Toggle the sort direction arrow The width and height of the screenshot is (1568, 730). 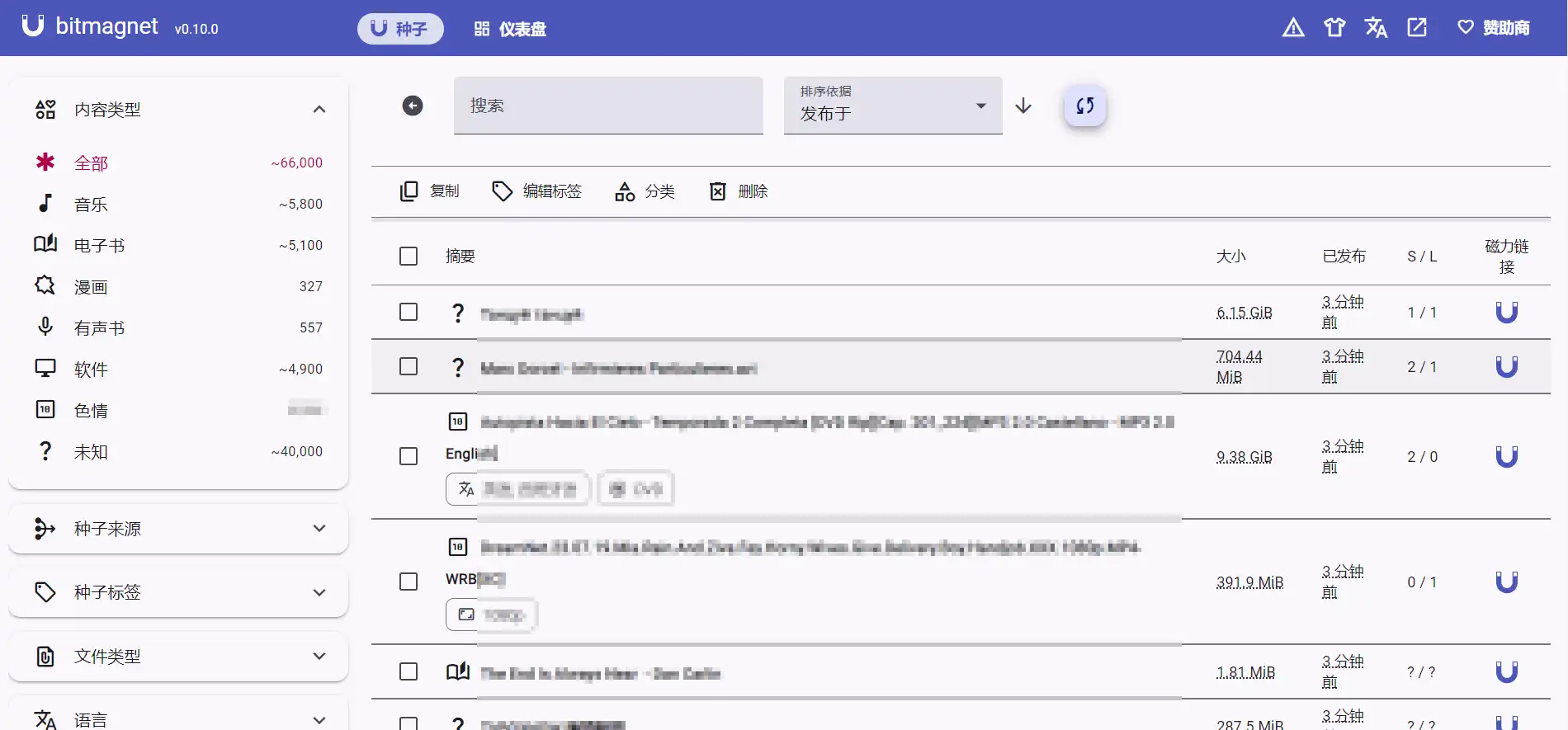(x=1023, y=106)
